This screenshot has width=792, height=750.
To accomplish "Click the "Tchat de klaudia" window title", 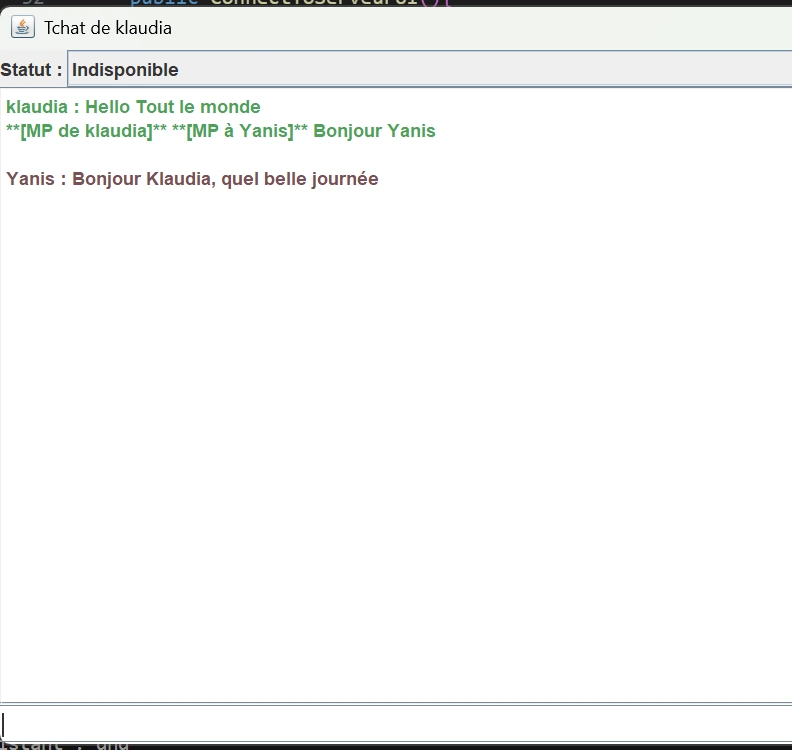I will pyautogui.click(x=107, y=28).
